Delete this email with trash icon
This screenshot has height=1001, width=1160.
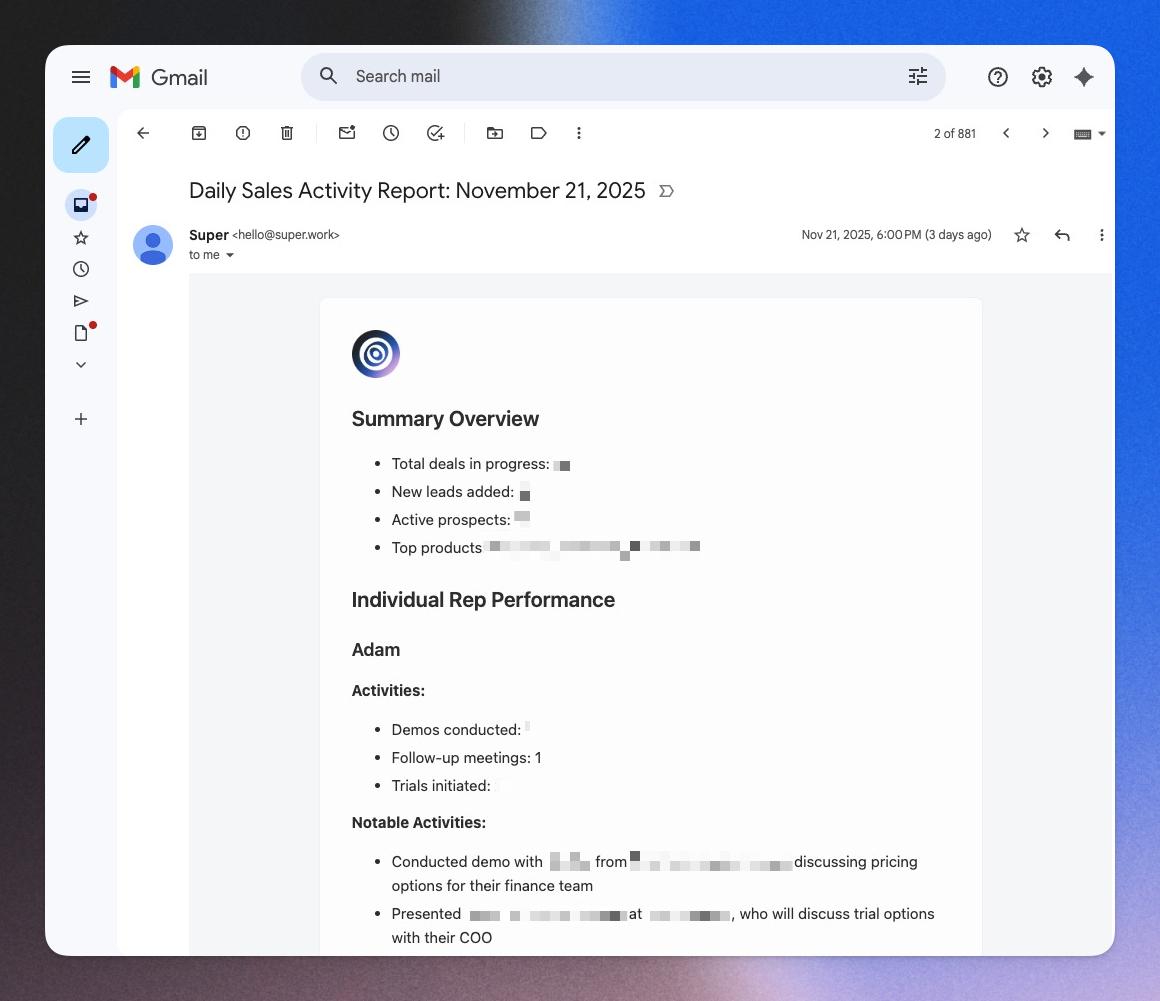[287, 133]
